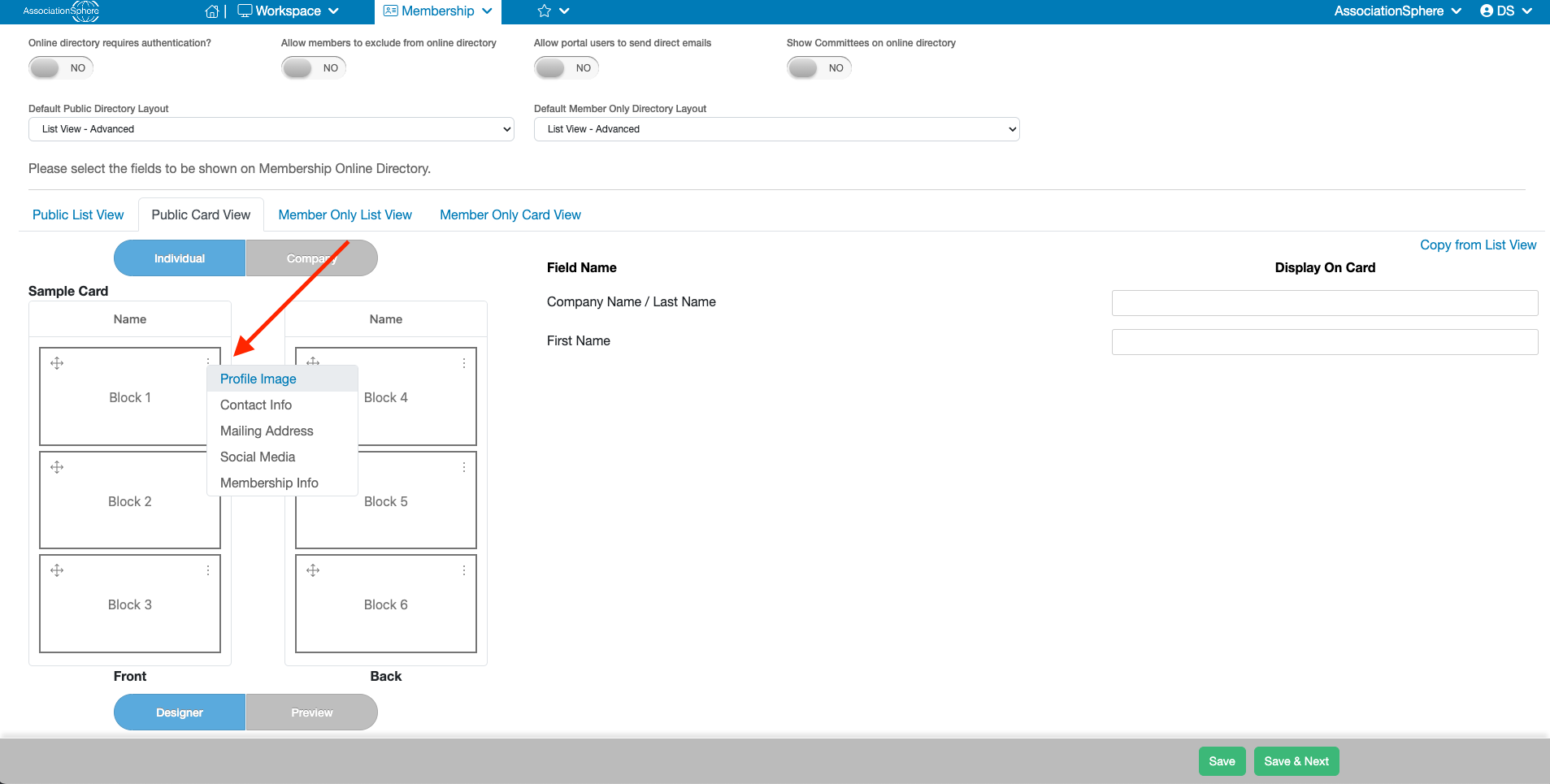Grab the move handle of Block 2
This screenshot has width=1550, height=784.
coord(57,467)
